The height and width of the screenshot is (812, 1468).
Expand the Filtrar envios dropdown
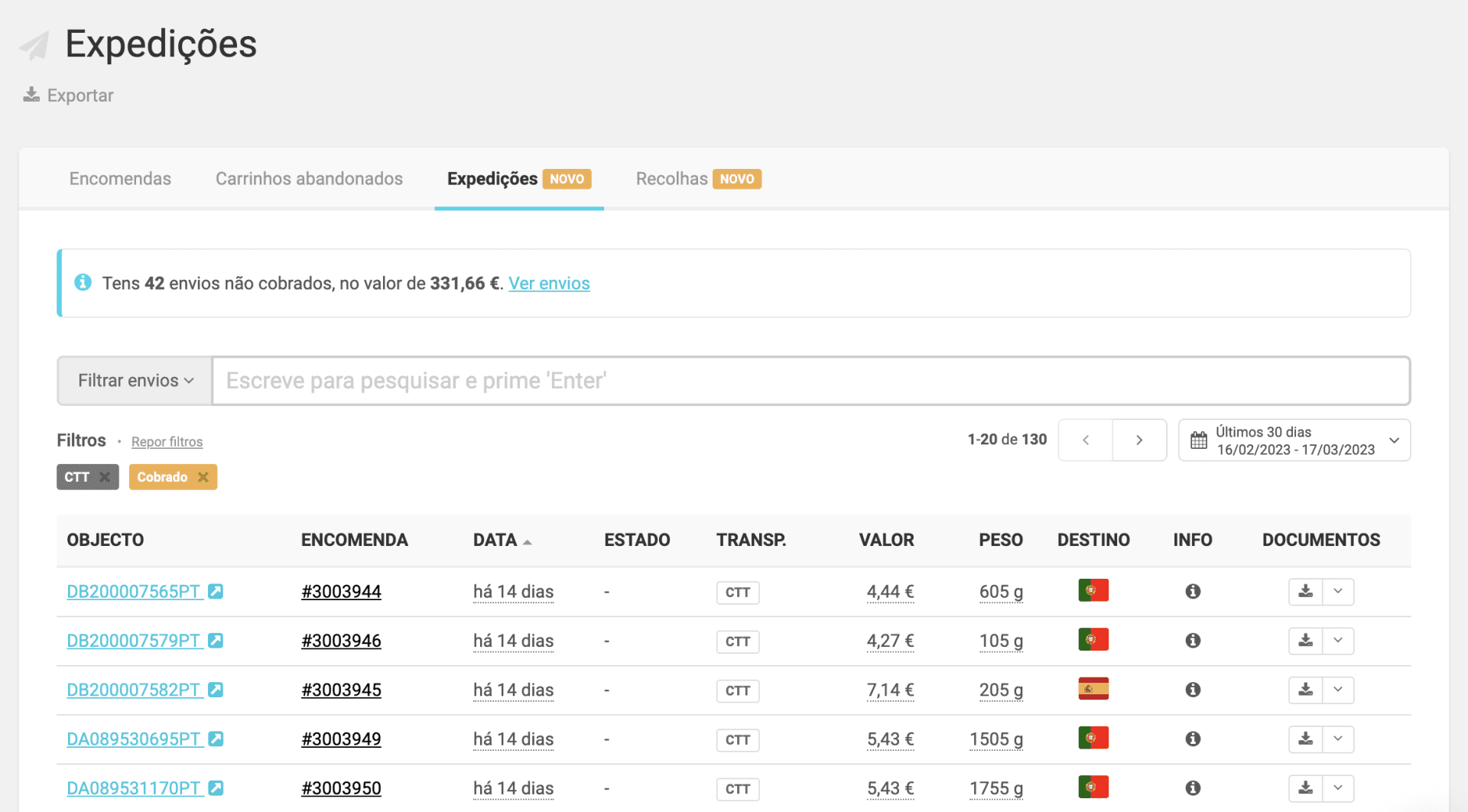(x=135, y=381)
